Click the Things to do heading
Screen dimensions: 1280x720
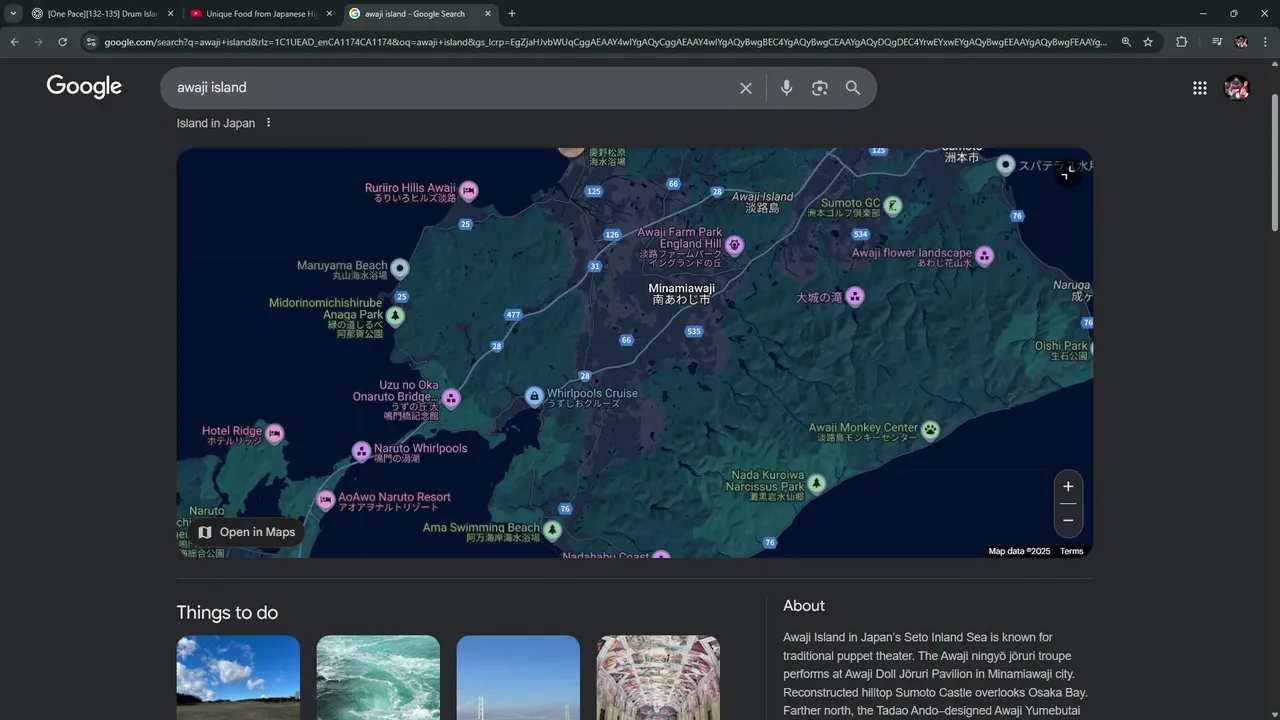[227, 613]
